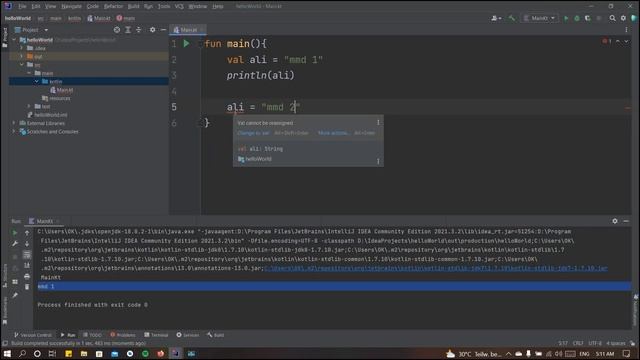Click Change to var quick fix link

pos(253,133)
